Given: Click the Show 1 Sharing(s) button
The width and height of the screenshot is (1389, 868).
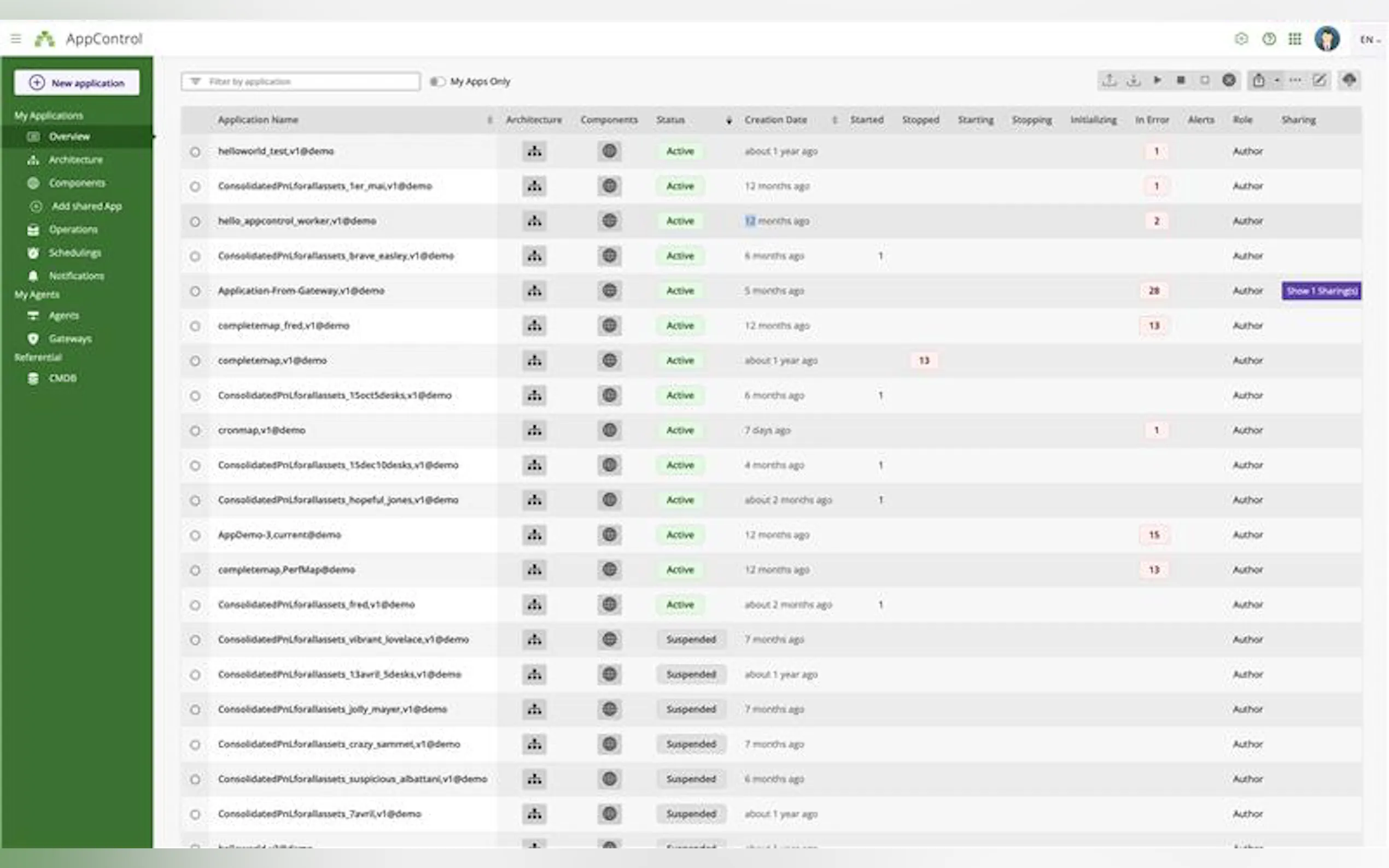Looking at the screenshot, I should click(x=1321, y=291).
